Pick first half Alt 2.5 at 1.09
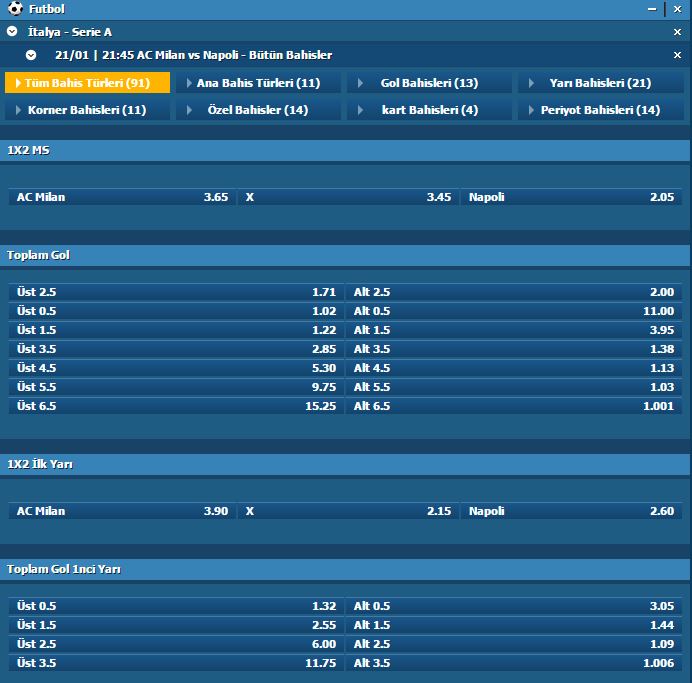Viewport: 692px width, 683px height. (x=514, y=644)
